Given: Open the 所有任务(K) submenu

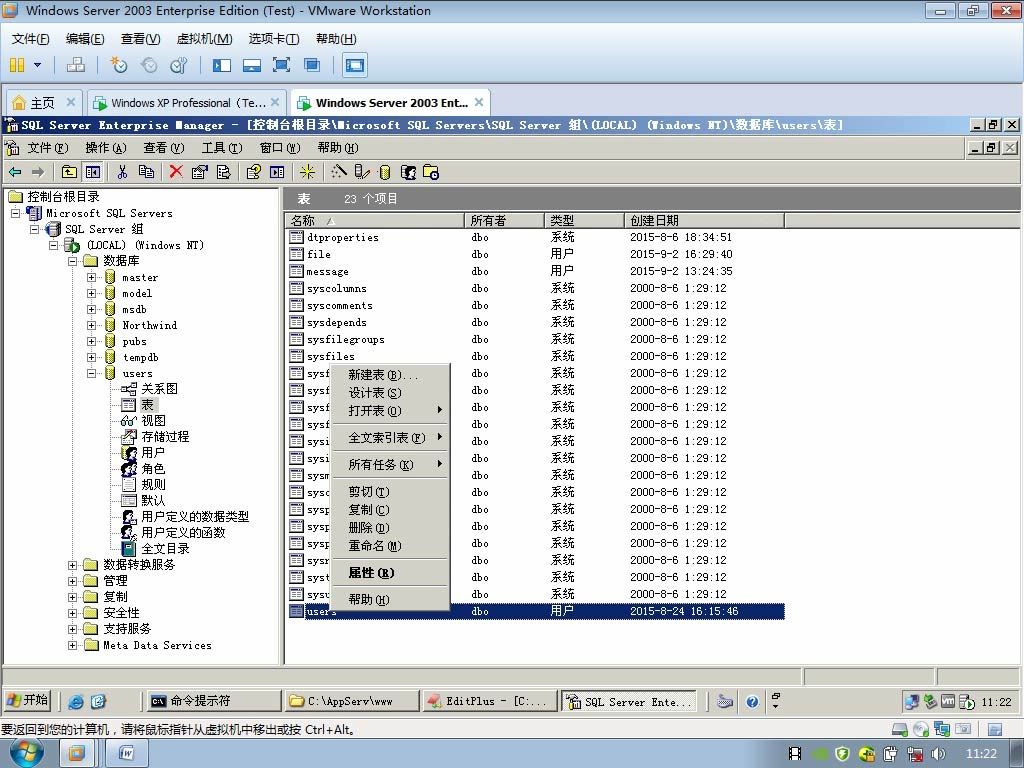Looking at the screenshot, I should pyautogui.click(x=390, y=464).
